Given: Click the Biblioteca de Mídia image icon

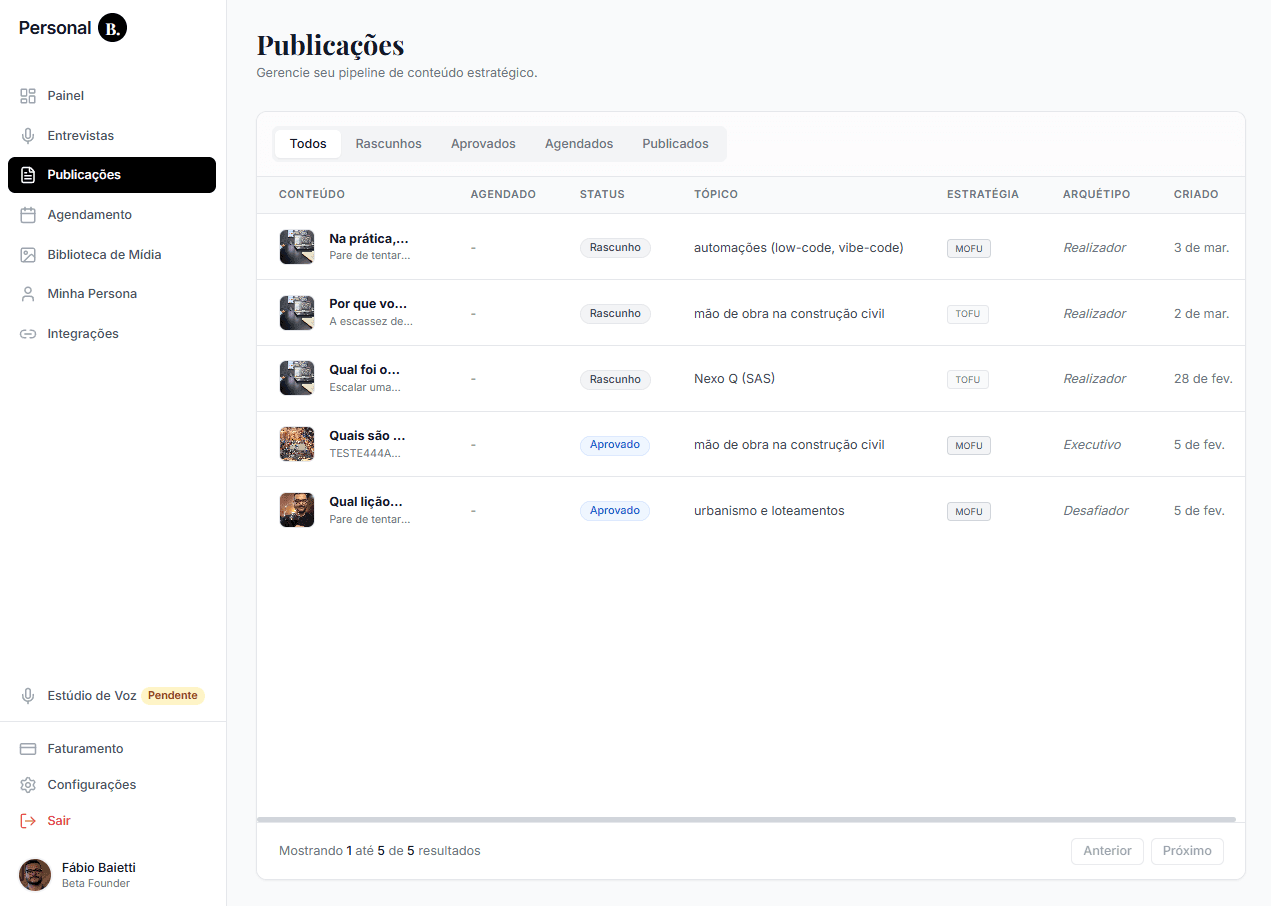Looking at the screenshot, I should tap(28, 255).
